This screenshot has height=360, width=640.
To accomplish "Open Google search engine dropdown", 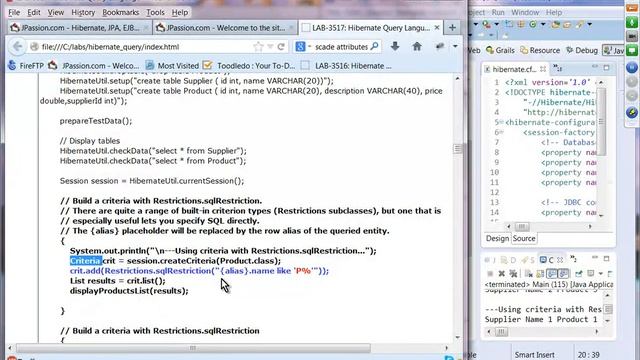I will coord(303,47).
